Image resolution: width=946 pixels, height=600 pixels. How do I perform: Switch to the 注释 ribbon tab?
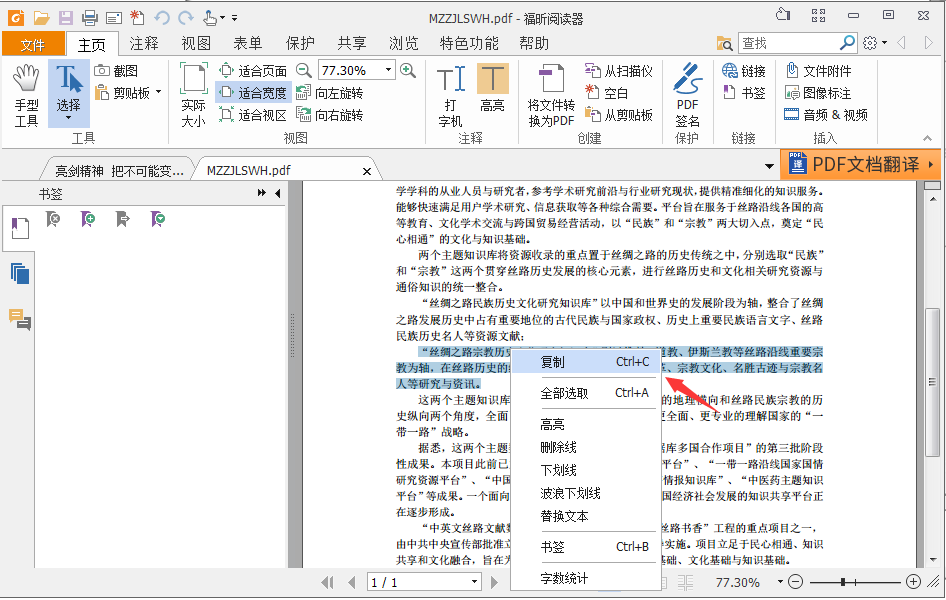pos(144,44)
